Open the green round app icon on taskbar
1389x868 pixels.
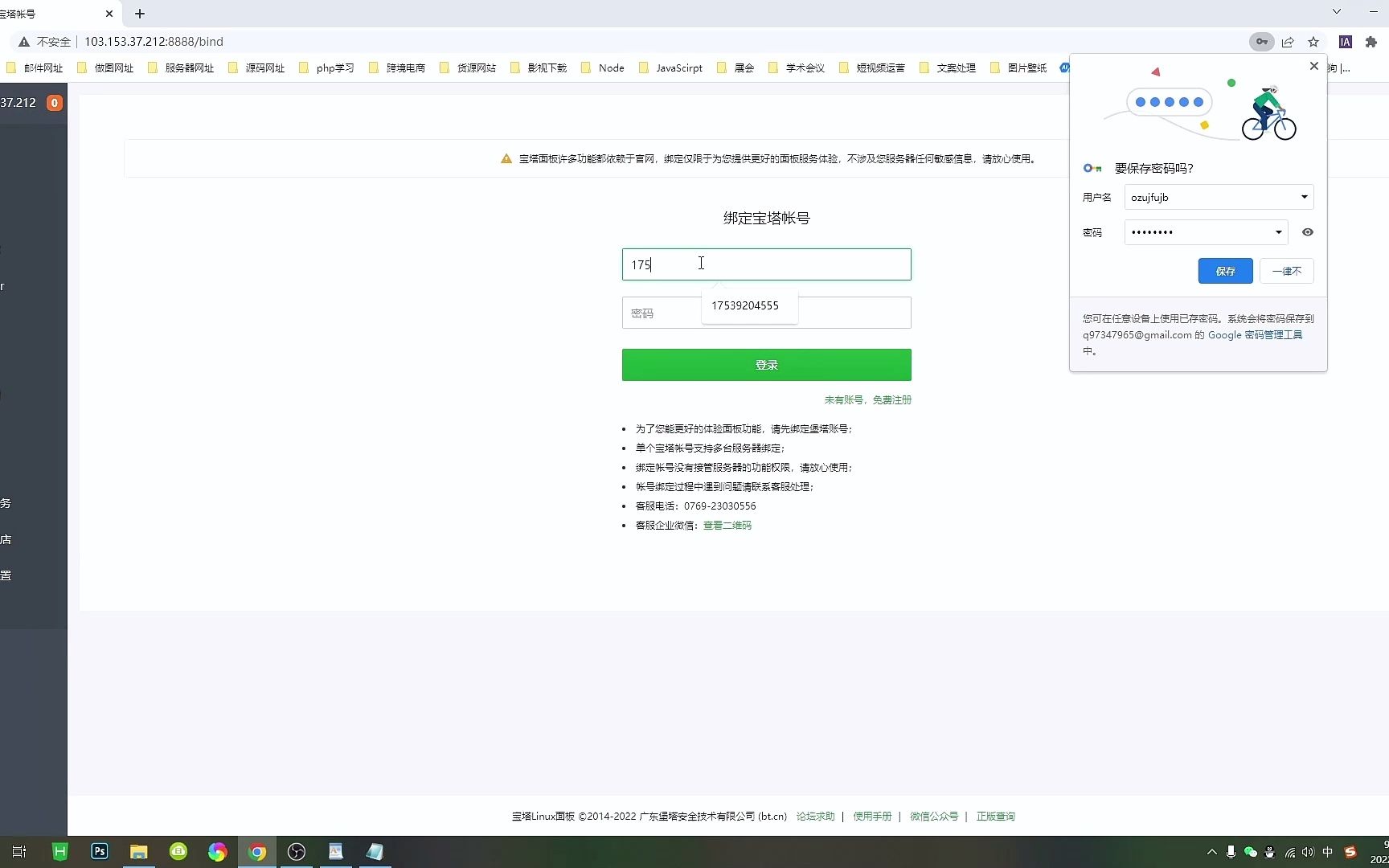point(178,852)
